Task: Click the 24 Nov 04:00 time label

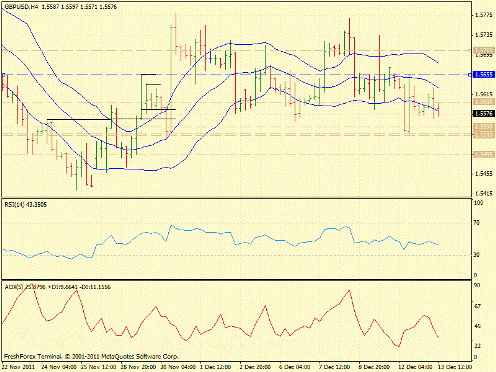Action: (60, 367)
